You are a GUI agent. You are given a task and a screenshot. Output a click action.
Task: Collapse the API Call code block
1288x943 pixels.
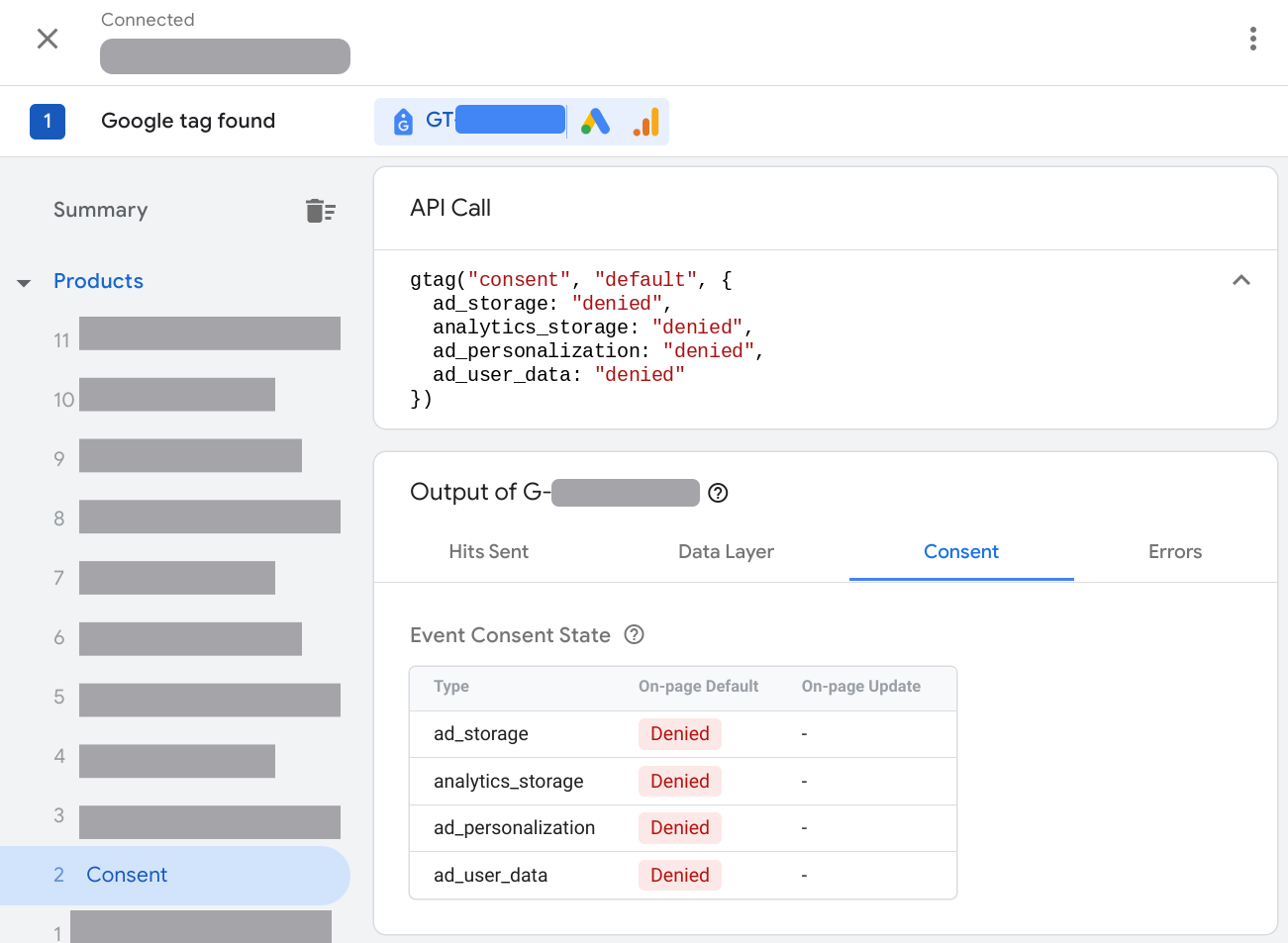1241,280
